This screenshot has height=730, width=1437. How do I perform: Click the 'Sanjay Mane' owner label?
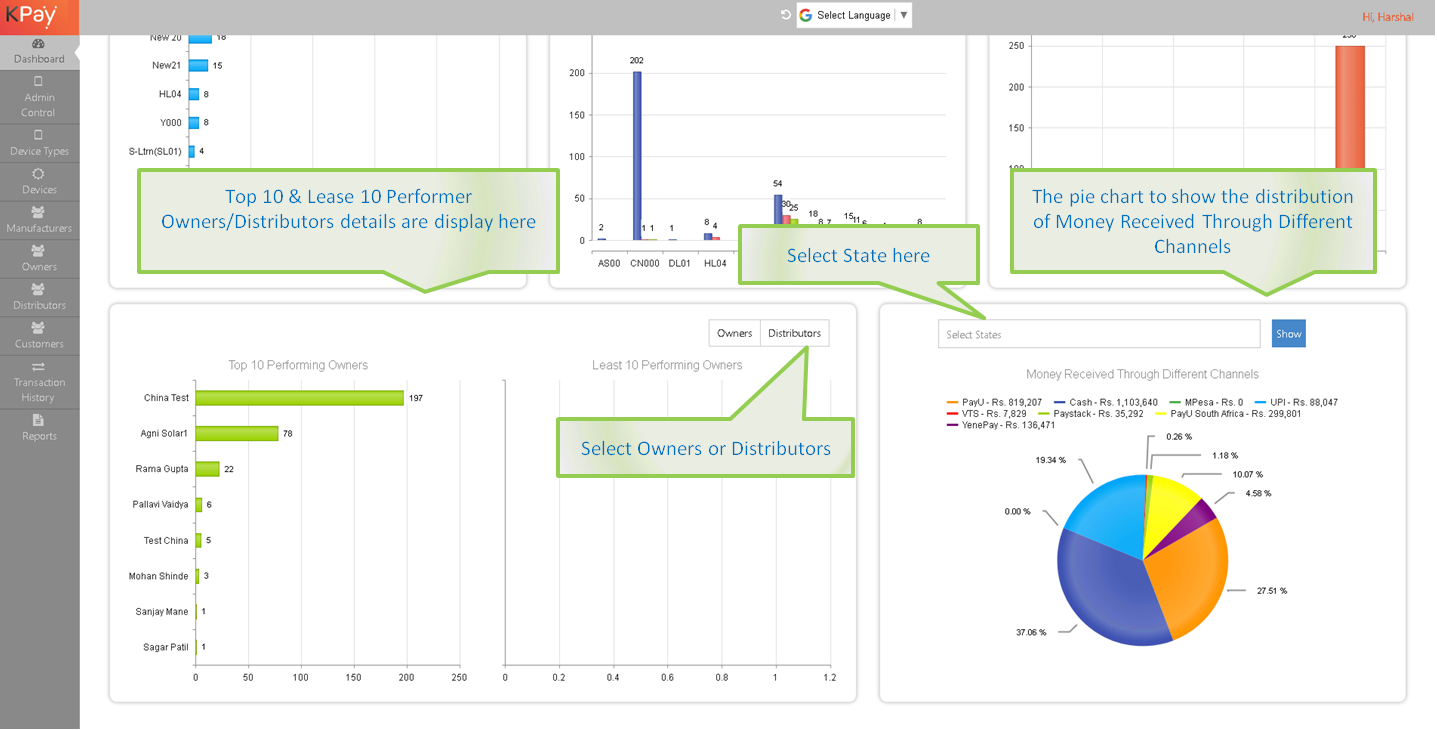pyautogui.click(x=162, y=612)
